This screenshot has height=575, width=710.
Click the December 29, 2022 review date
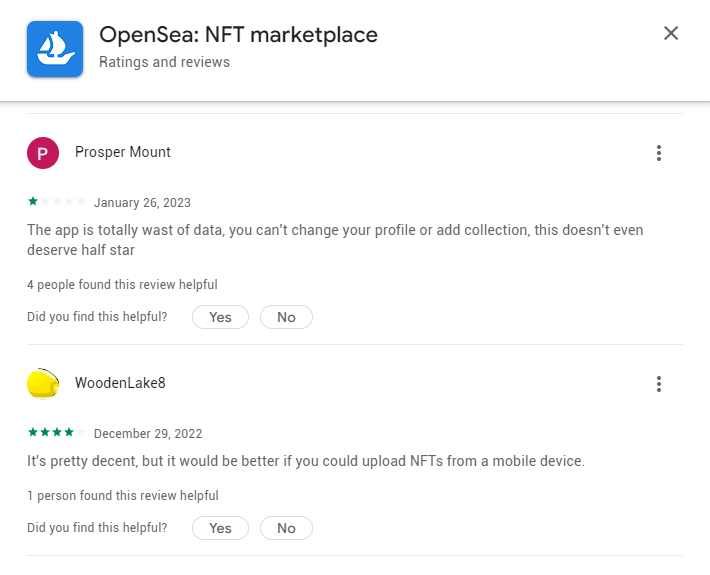pos(148,433)
